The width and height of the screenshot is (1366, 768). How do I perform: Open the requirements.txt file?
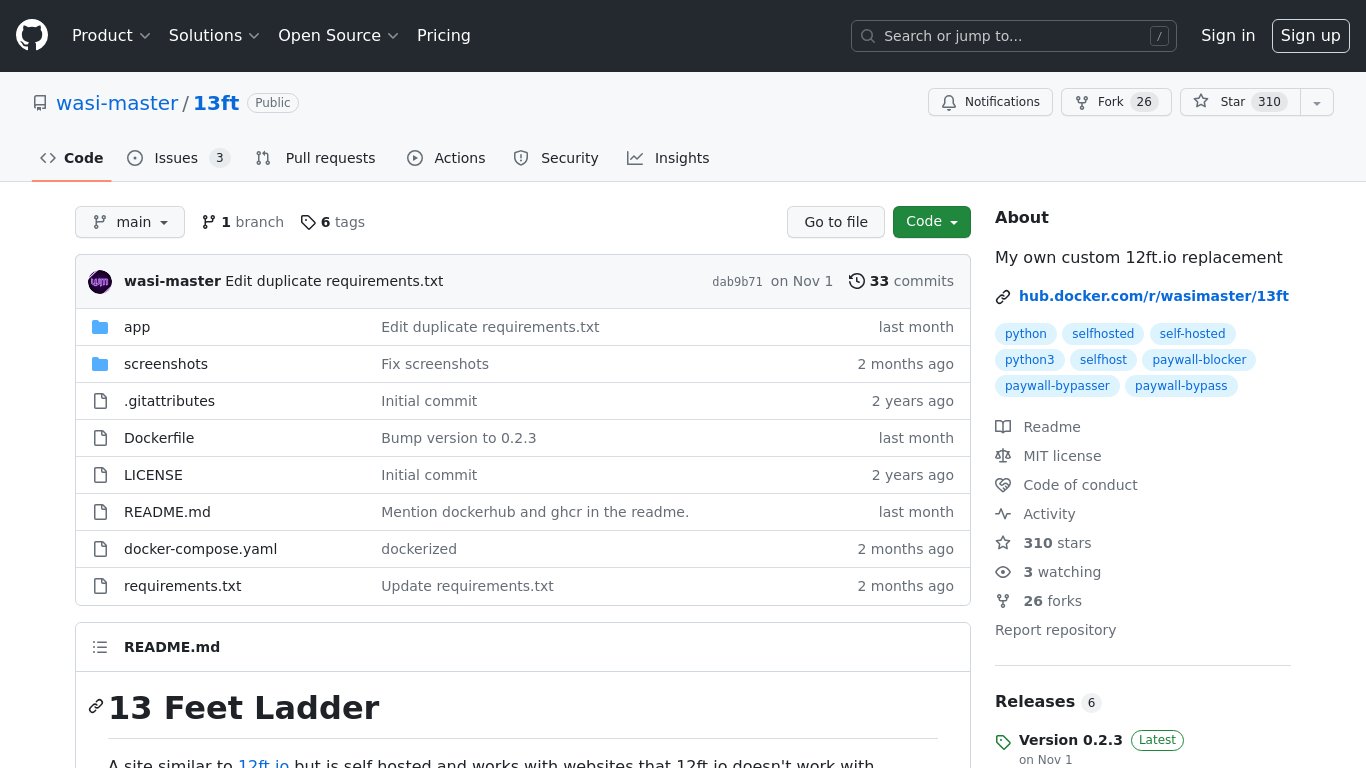coord(182,586)
